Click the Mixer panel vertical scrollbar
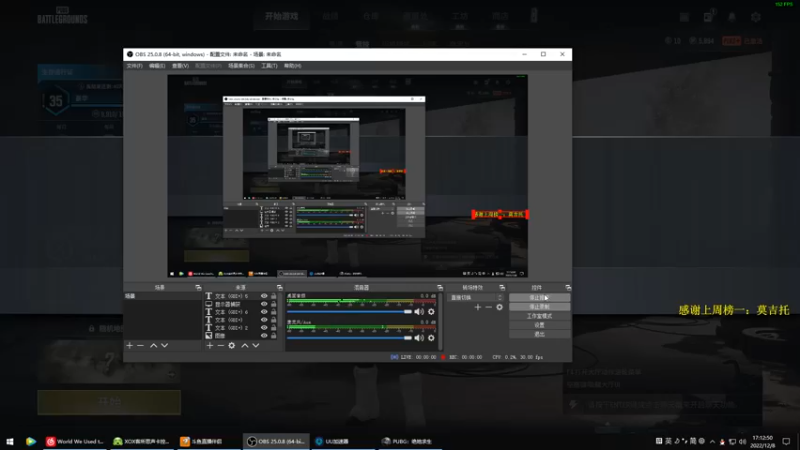This screenshot has height=450, width=800. (x=440, y=320)
